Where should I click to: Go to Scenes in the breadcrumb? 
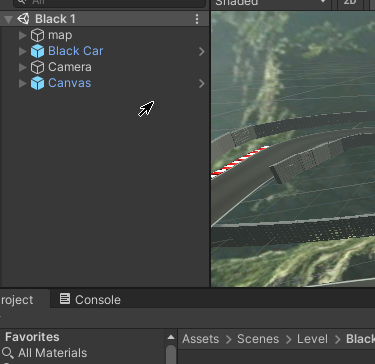(258, 339)
